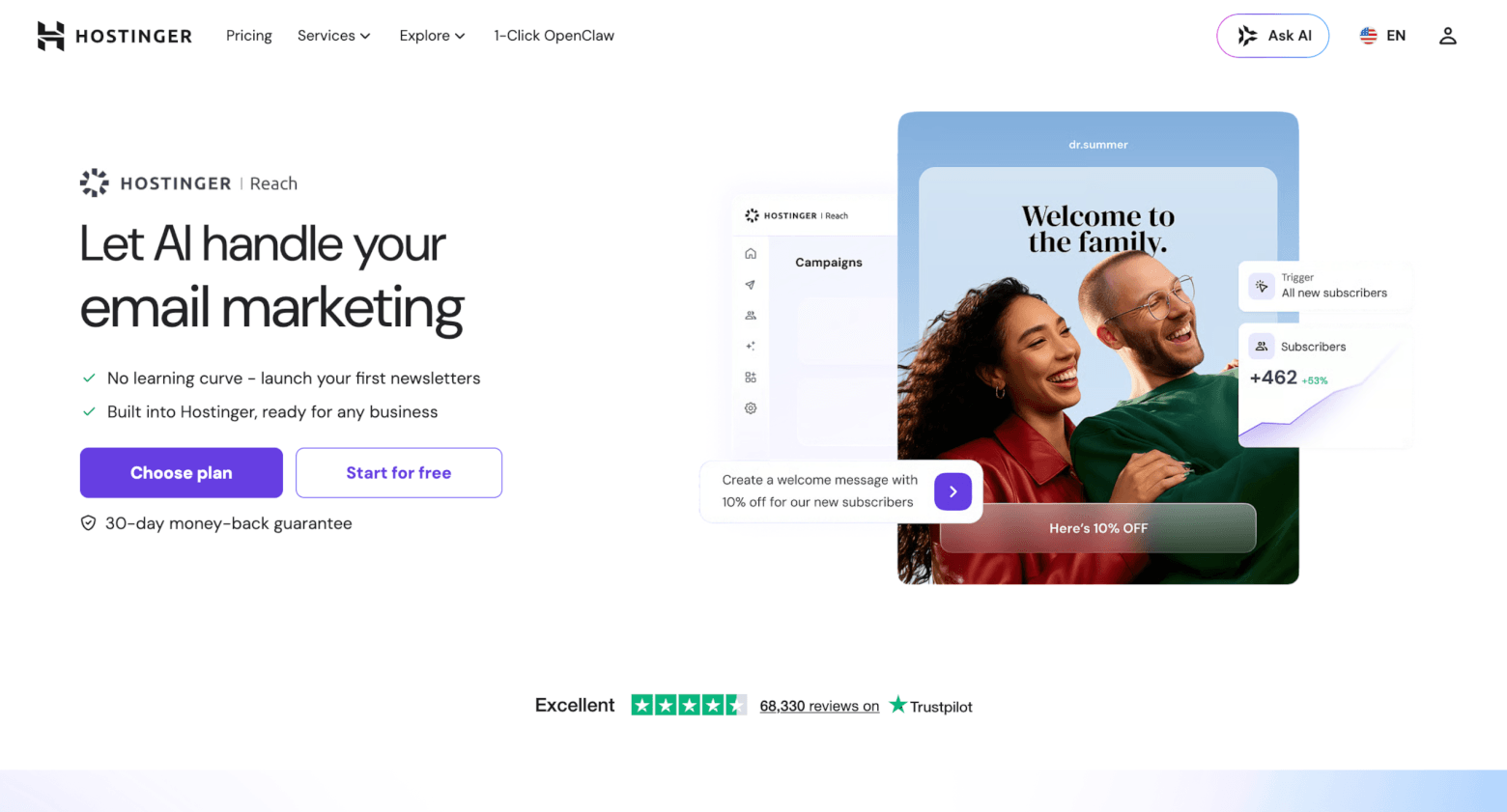Open the EN language selector
The height and width of the screenshot is (812, 1507).
tap(1382, 36)
